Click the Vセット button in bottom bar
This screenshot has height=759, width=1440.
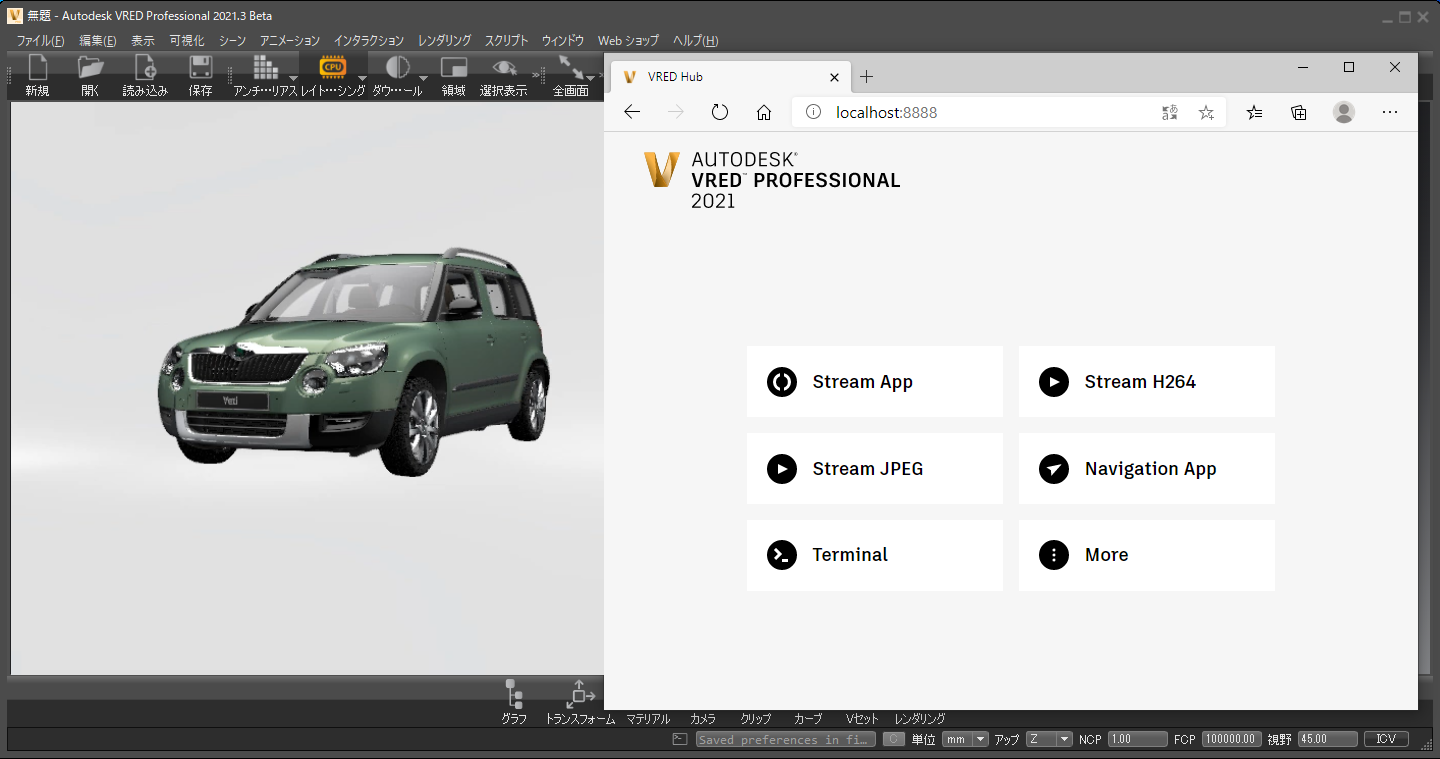862,719
